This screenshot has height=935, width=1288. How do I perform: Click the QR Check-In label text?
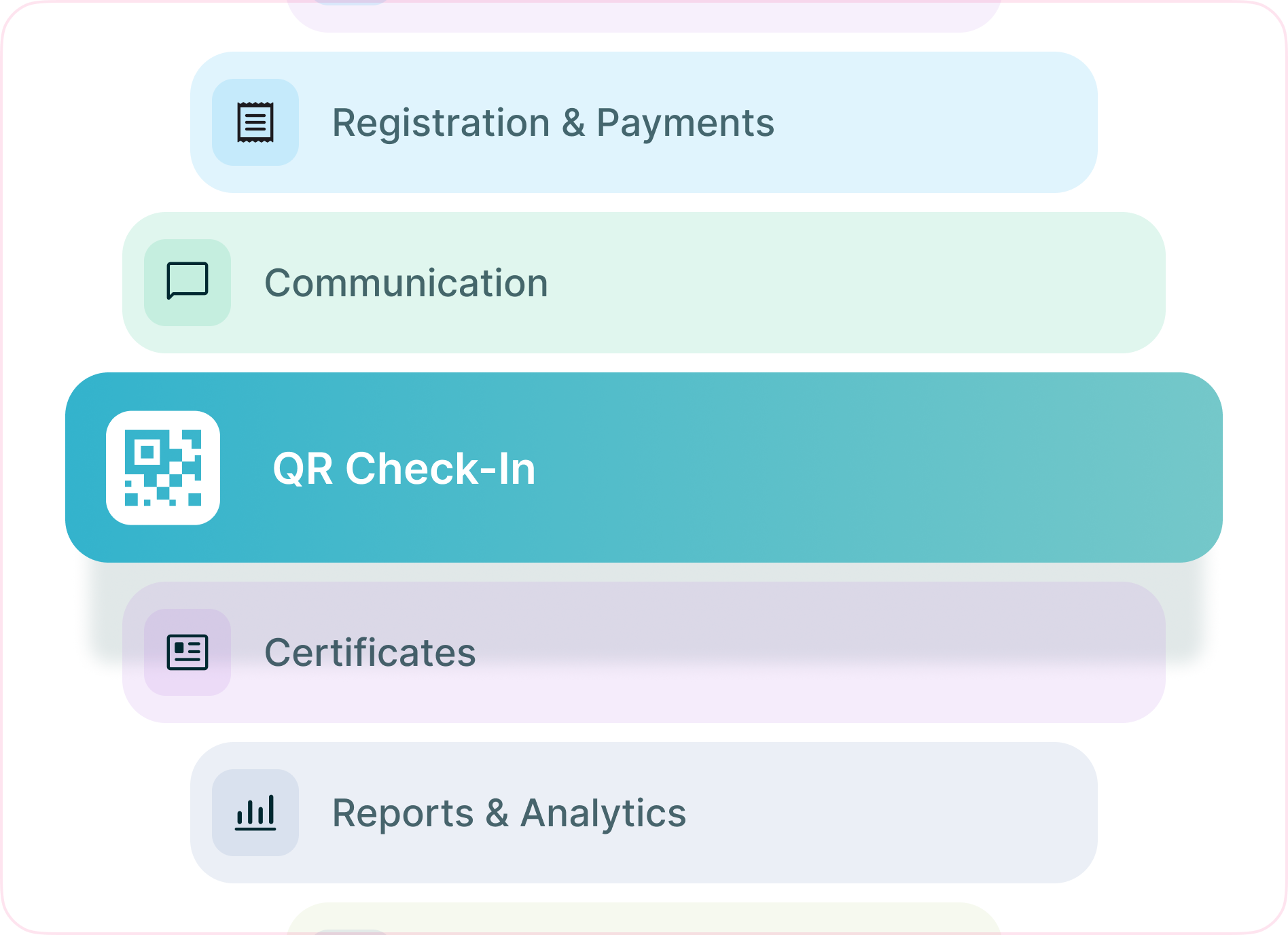point(404,470)
